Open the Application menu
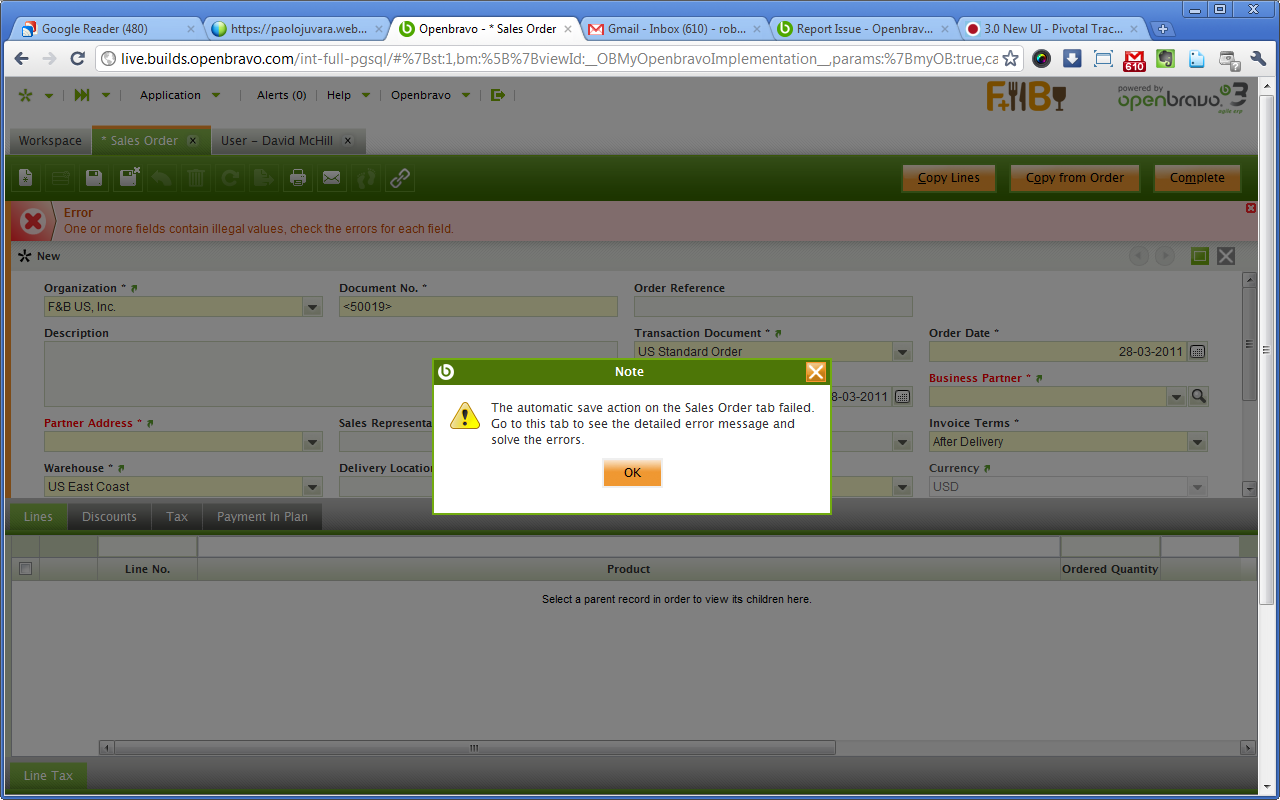1280x800 pixels. pos(180,95)
